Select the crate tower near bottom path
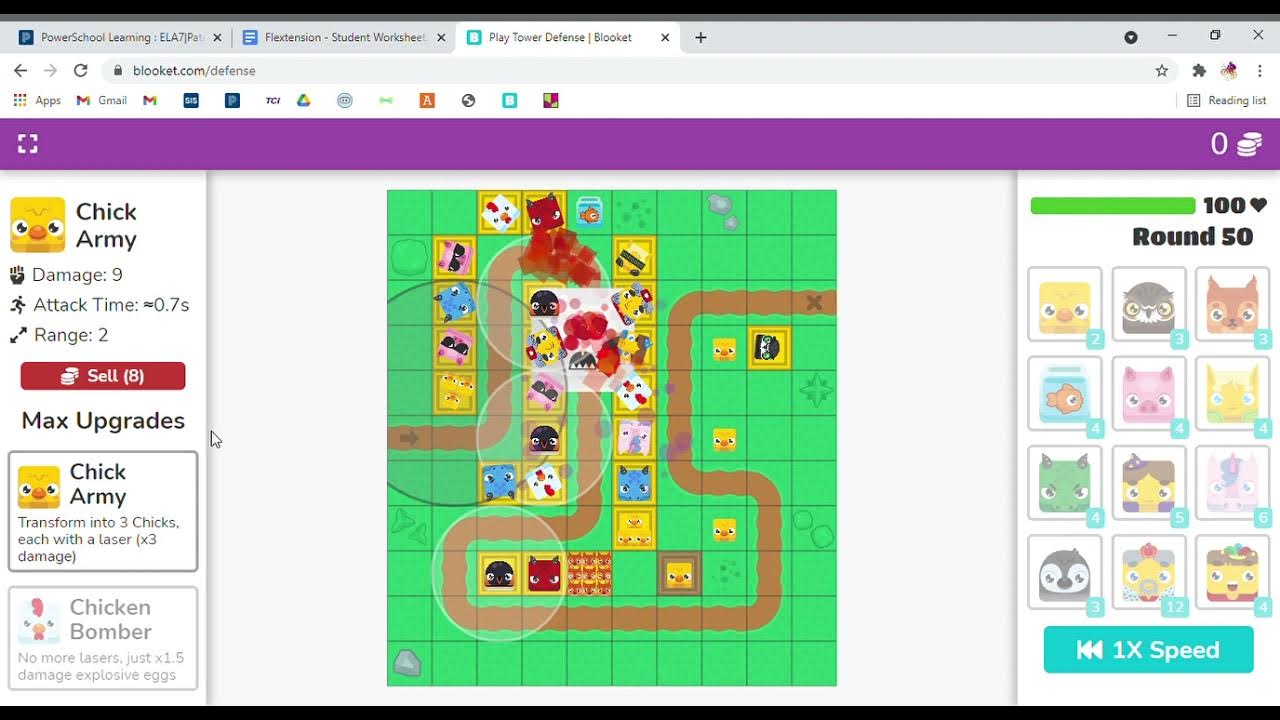Screen dimensions: 1280x720 [x=589, y=573]
